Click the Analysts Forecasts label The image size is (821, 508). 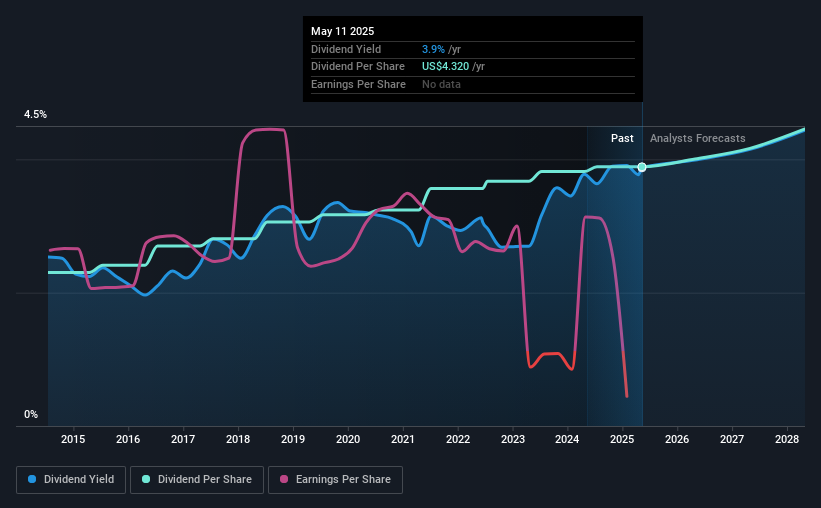tap(697, 138)
